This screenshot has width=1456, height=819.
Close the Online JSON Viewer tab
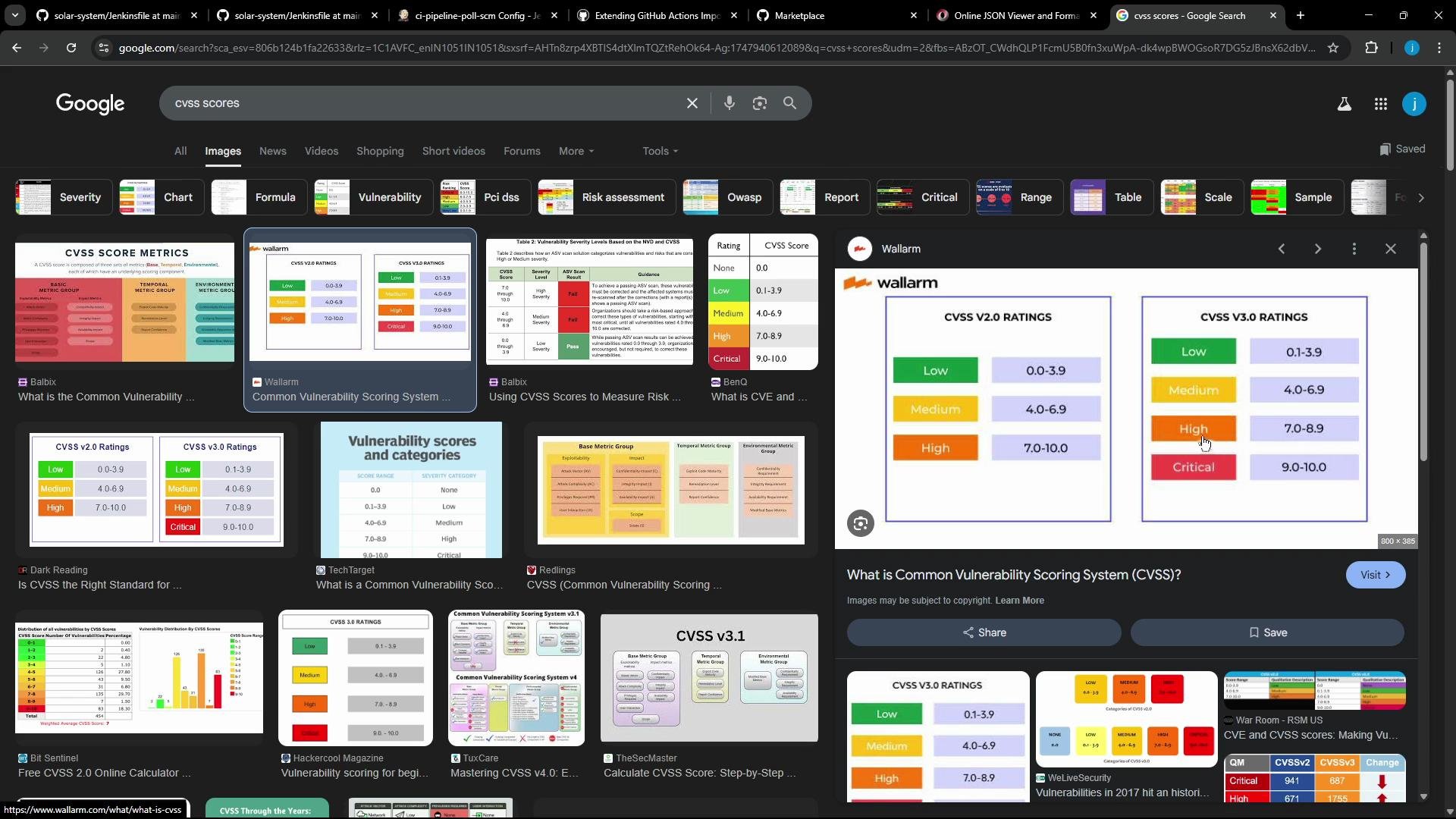pos(1093,15)
